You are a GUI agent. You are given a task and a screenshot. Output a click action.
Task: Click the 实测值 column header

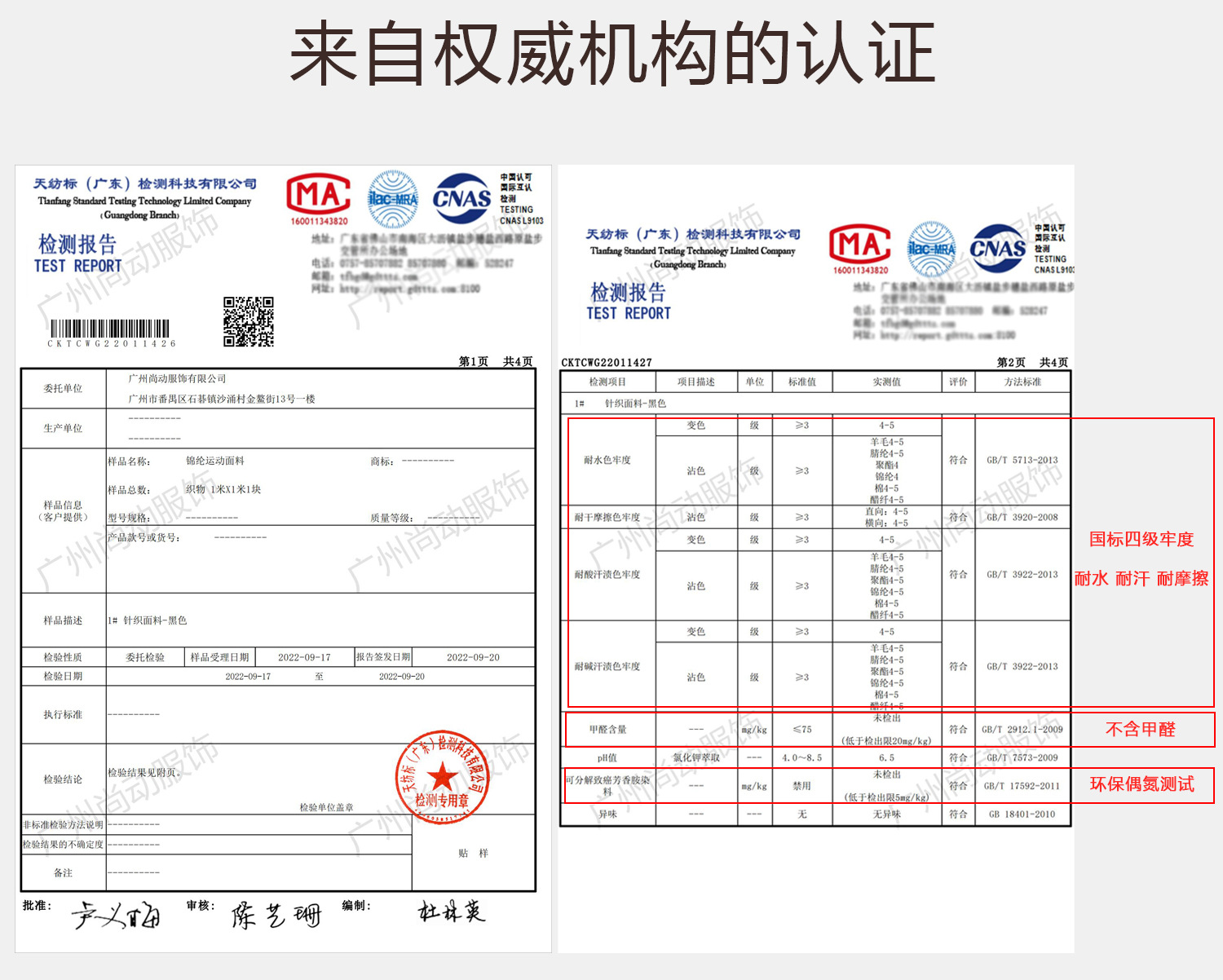tap(887, 382)
